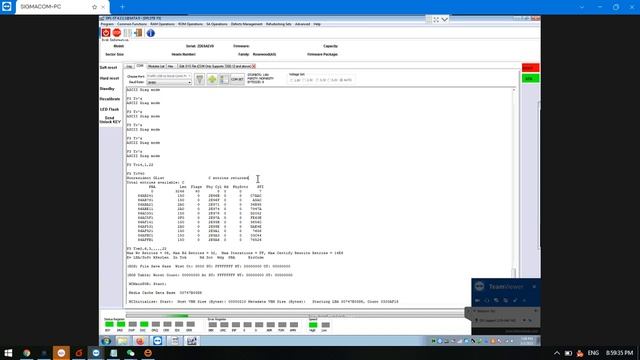Click the Low speed indicator

coord(325,325)
